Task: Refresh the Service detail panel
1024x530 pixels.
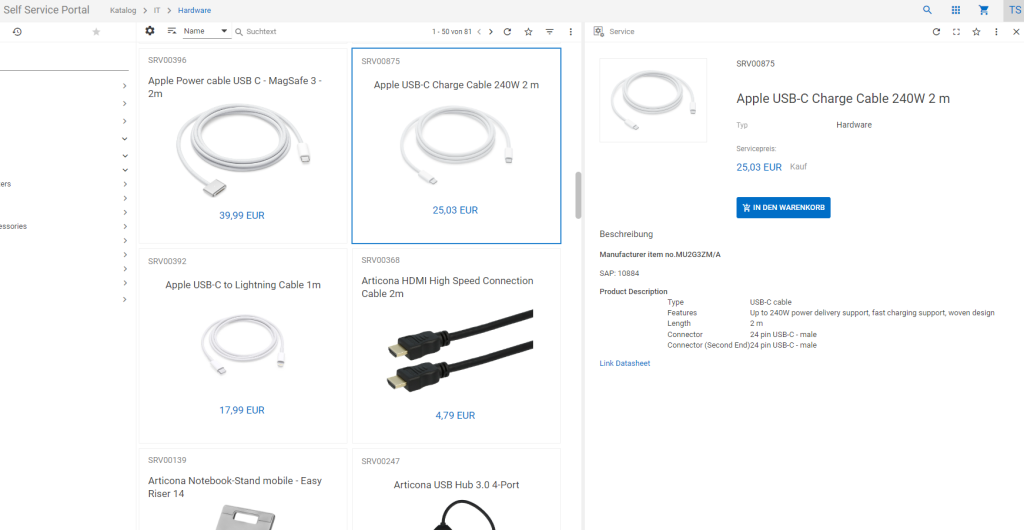Action: coord(936,31)
